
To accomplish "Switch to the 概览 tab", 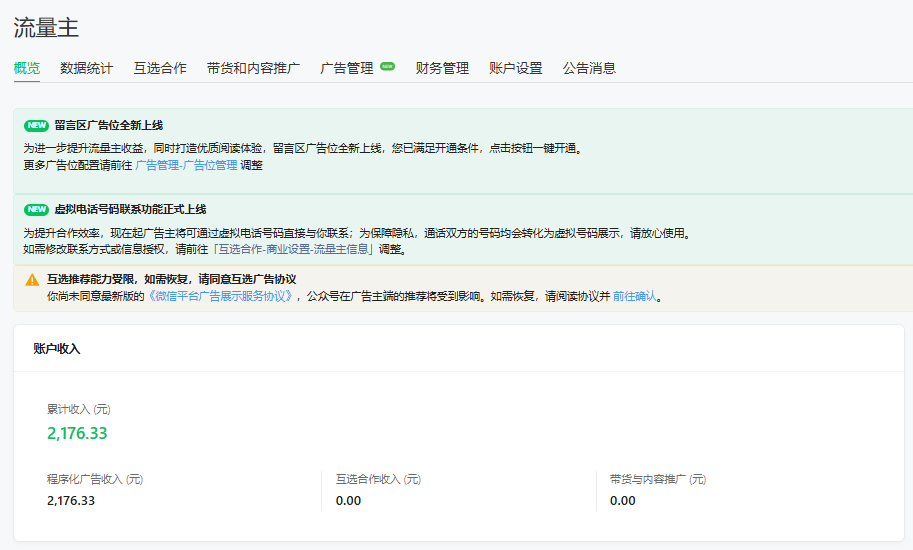I will [27, 68].
